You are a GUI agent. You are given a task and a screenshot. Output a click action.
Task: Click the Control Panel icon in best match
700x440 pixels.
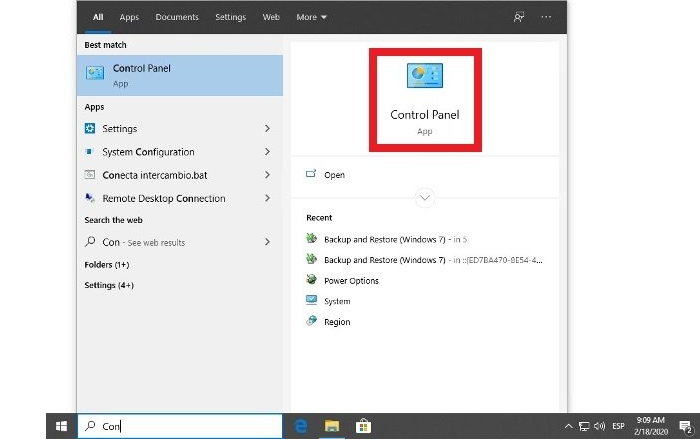(95, 72)
